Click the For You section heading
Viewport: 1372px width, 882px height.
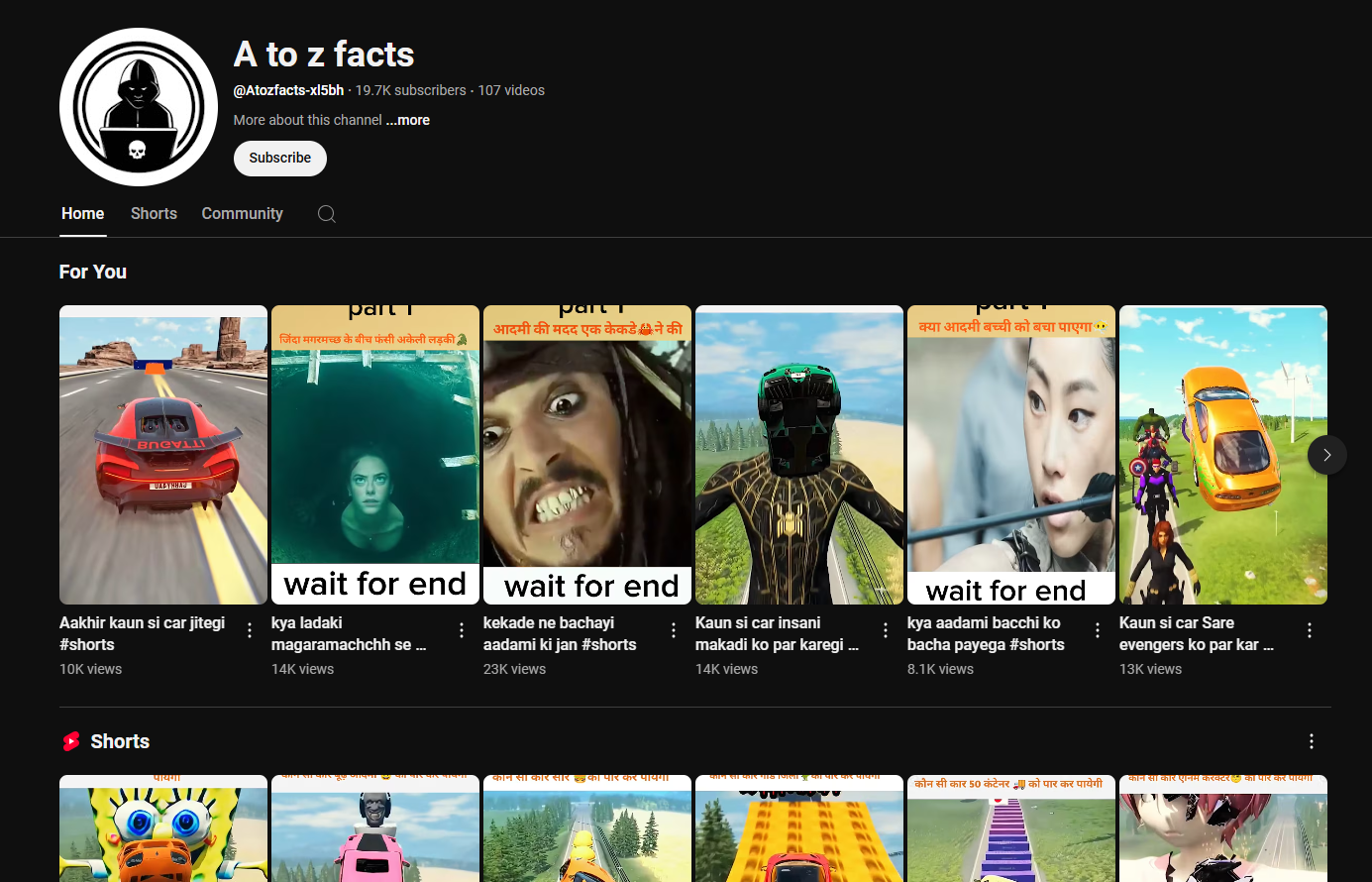(x=93, y=272)
